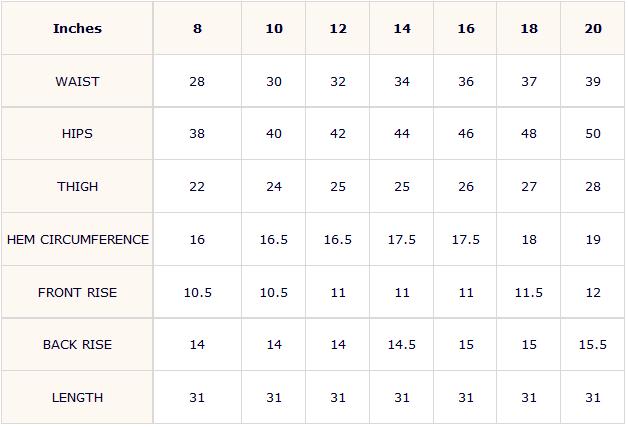
Task: Select the size 8 column header
Action: pyautogui.click(x=197, y=28)
